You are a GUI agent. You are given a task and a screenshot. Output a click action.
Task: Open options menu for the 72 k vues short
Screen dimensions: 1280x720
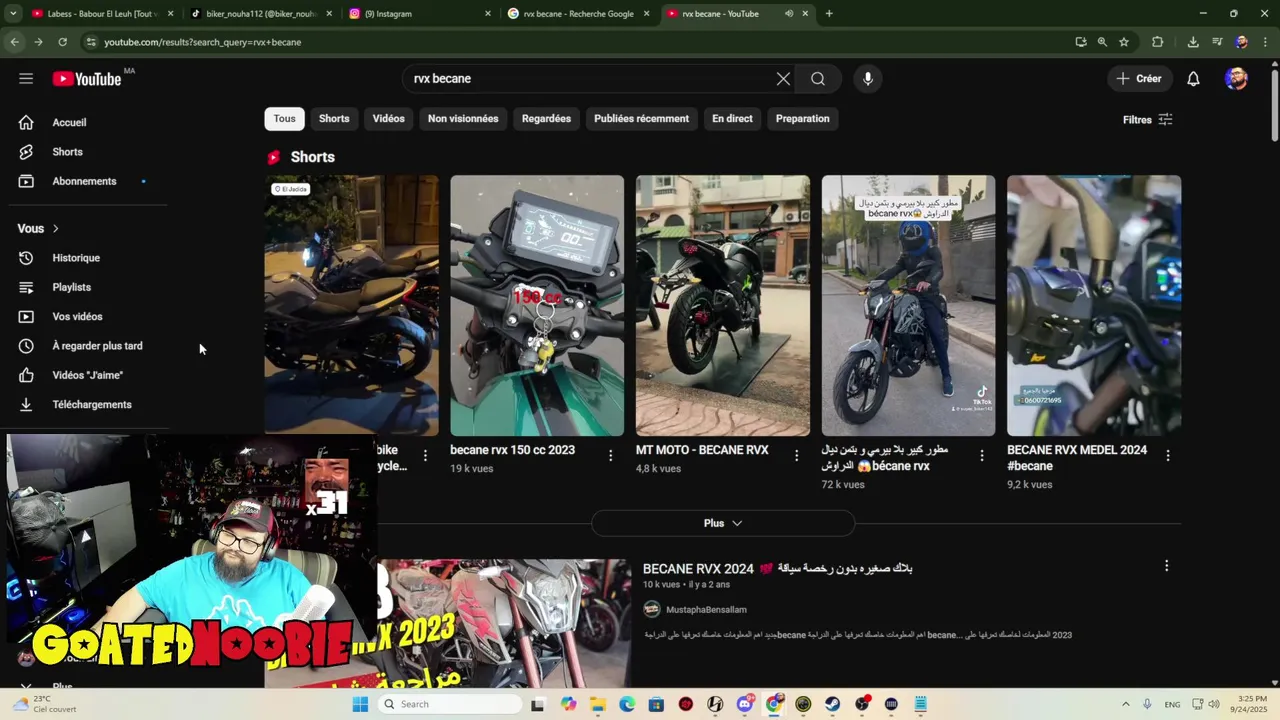(x=982, y=455)
